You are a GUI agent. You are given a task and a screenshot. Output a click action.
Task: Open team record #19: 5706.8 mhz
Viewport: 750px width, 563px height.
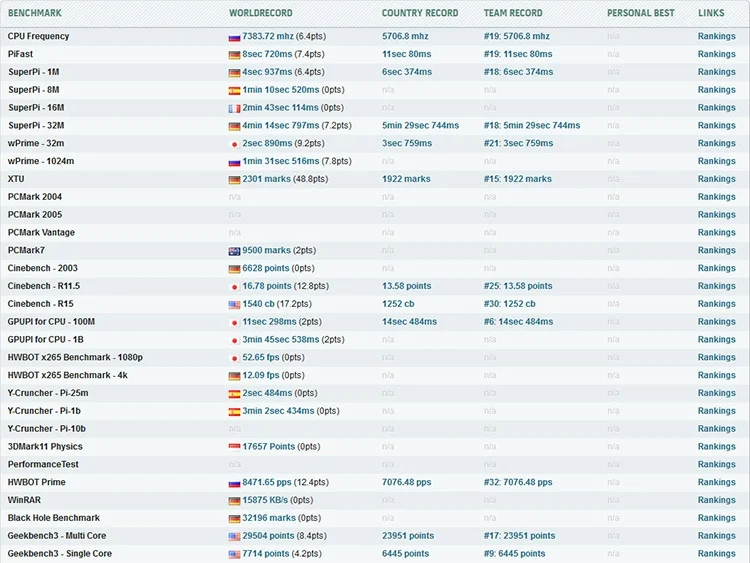coord(517,36)
